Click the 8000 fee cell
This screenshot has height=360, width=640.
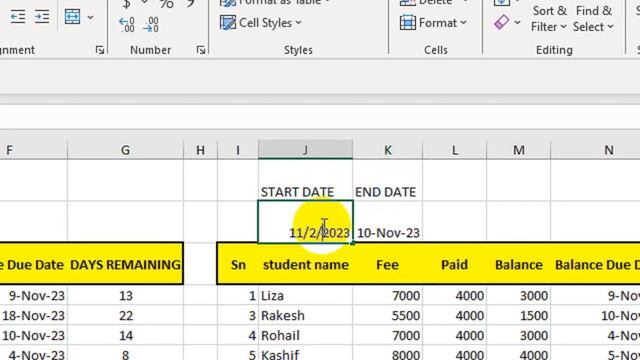[x=387, y=353]
